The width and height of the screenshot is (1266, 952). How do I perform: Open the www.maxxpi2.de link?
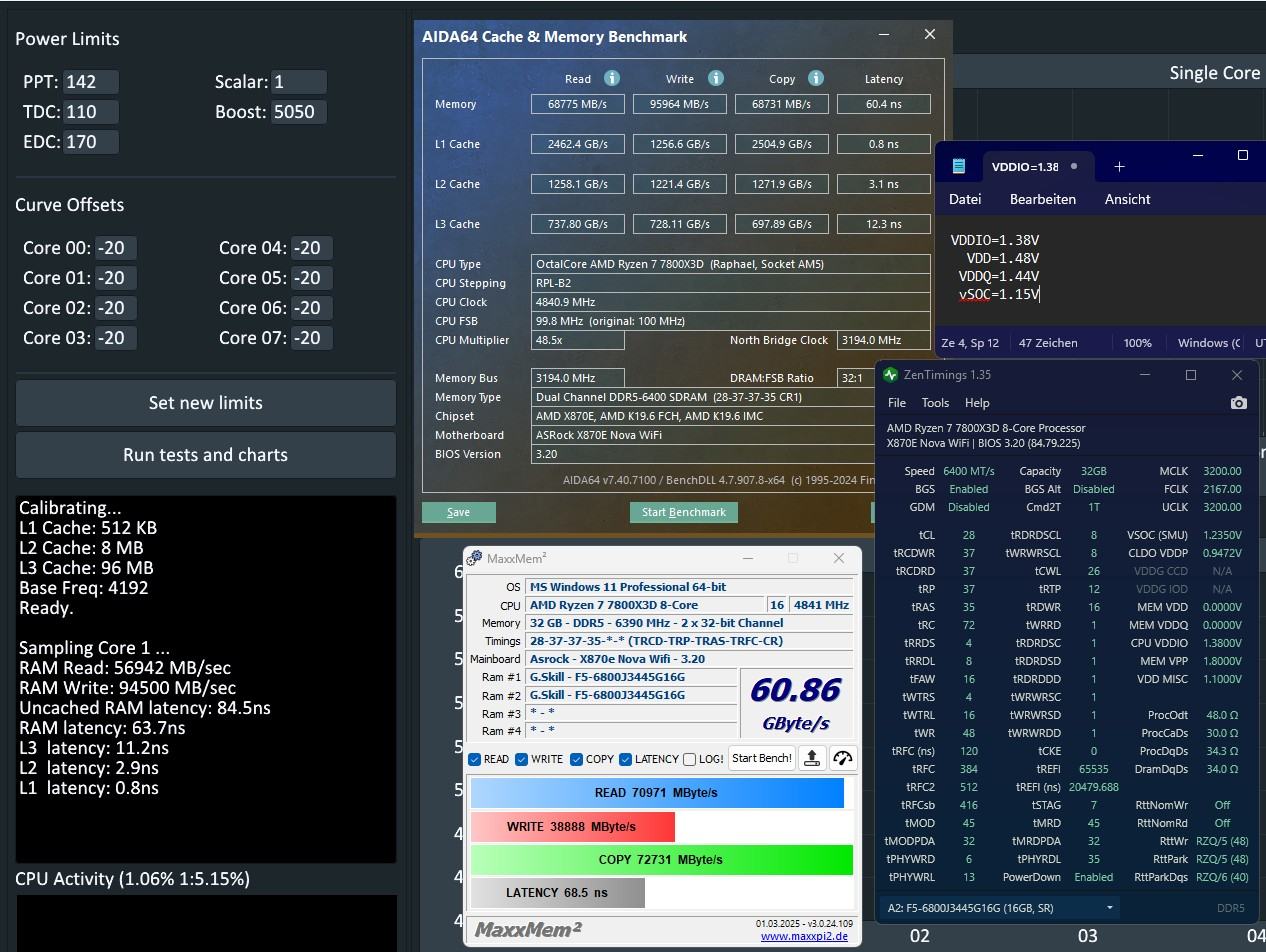click(x=804, y=937)
